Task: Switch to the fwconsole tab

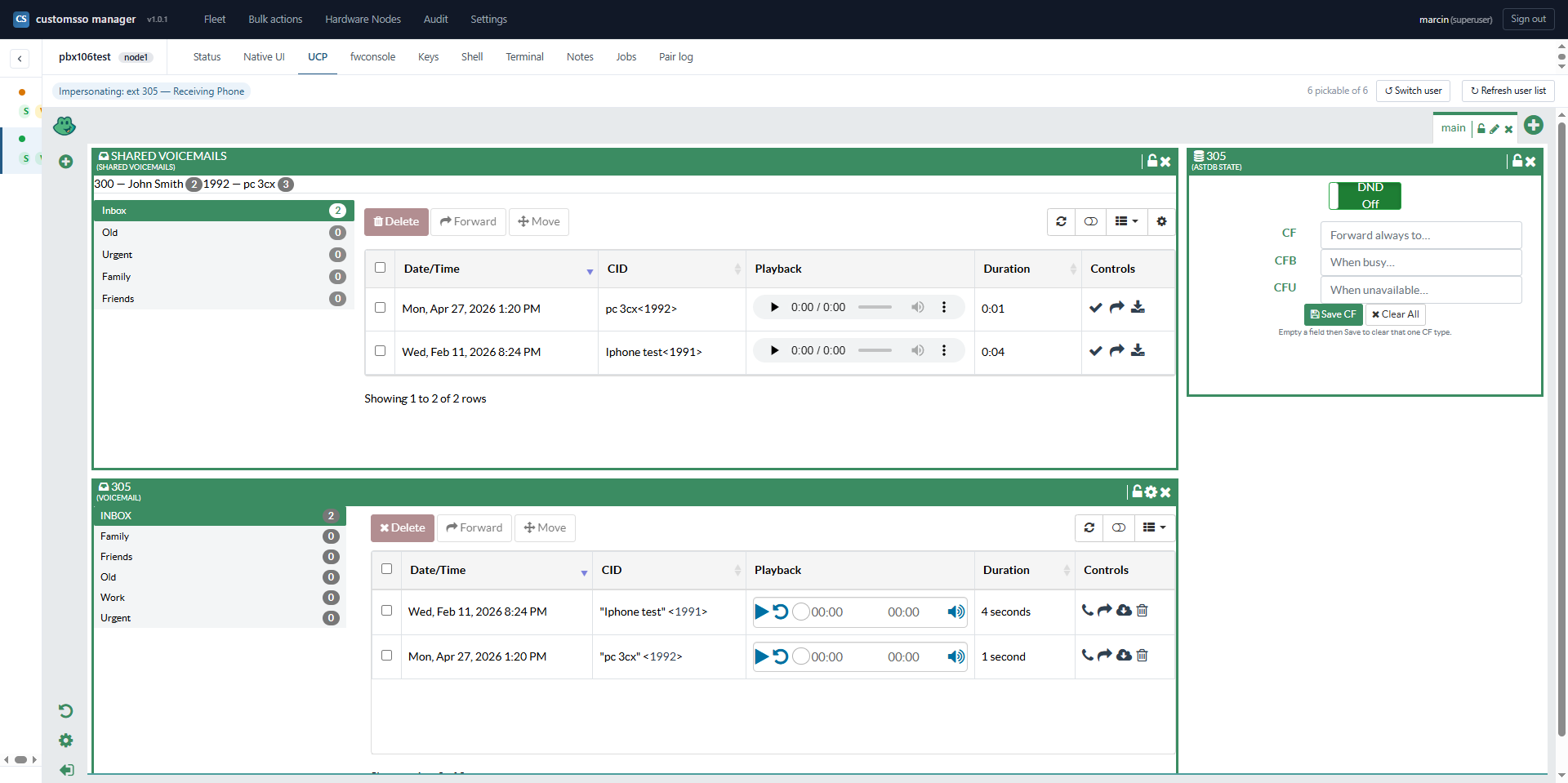Action: 372,57
